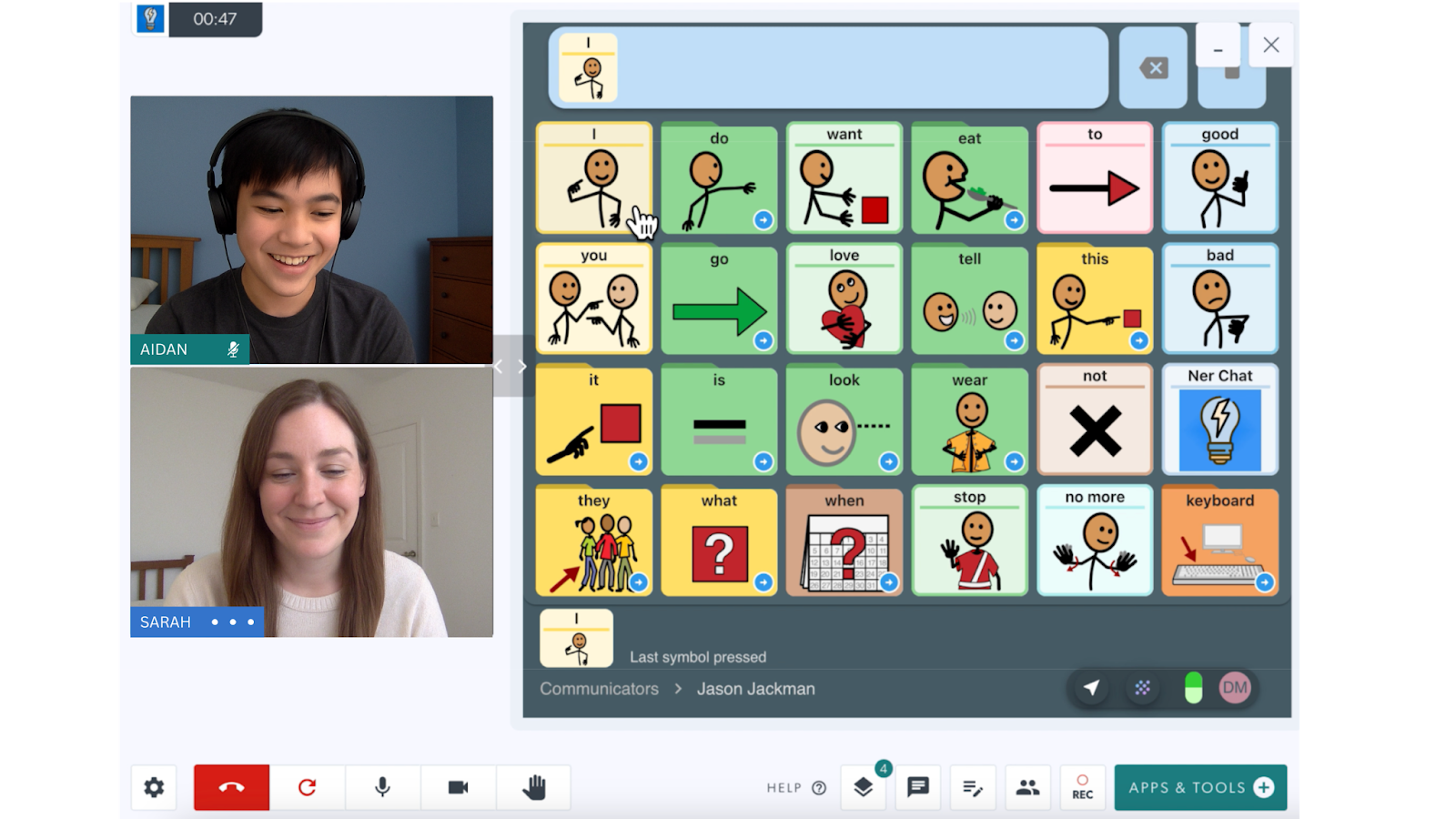Collapse the video panel with left chevron
1456x819 pixels.
[499, 367]
